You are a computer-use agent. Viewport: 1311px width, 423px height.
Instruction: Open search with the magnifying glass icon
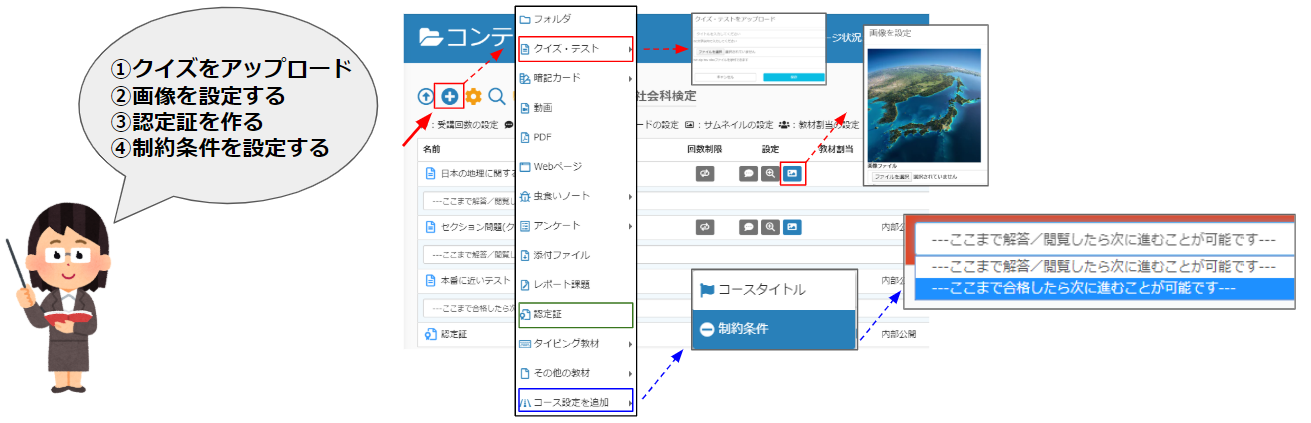click(496, 96)
